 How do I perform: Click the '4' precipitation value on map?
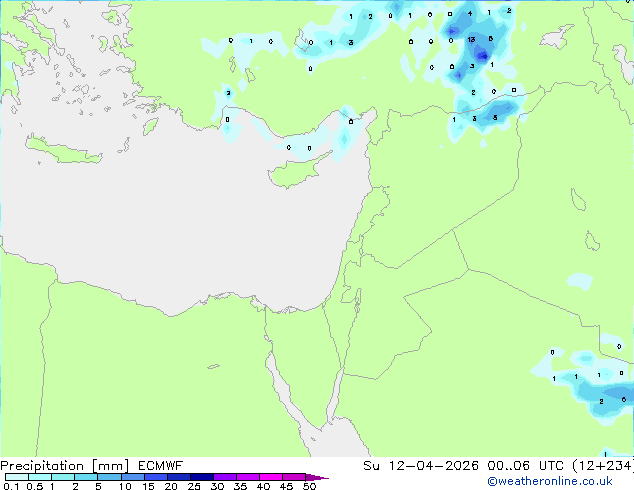pos(470,13)
